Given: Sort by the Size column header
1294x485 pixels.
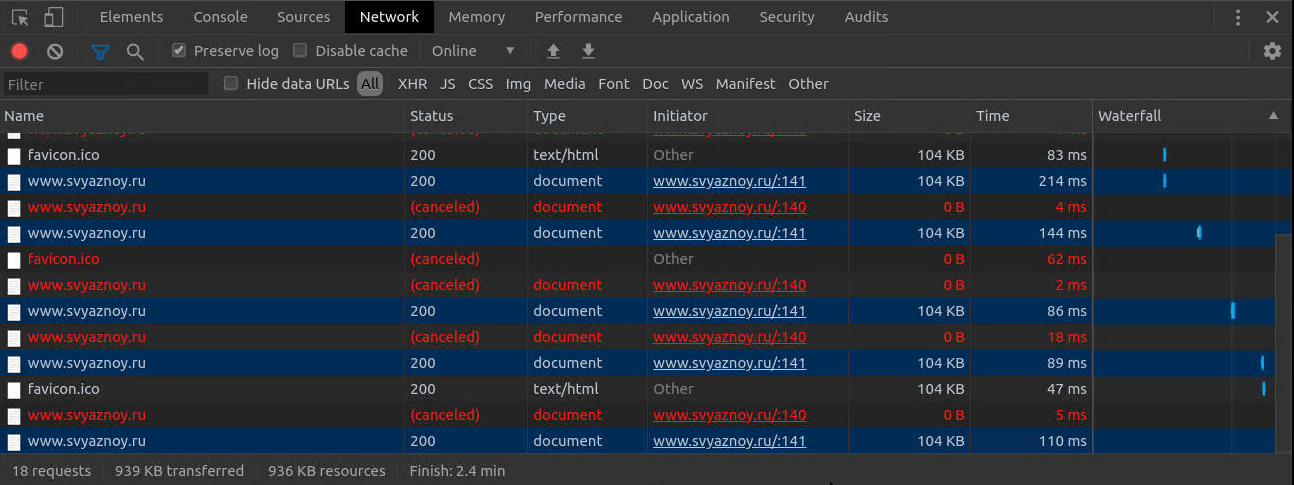Looking at the screenshot, I should (x=910, y=116).
